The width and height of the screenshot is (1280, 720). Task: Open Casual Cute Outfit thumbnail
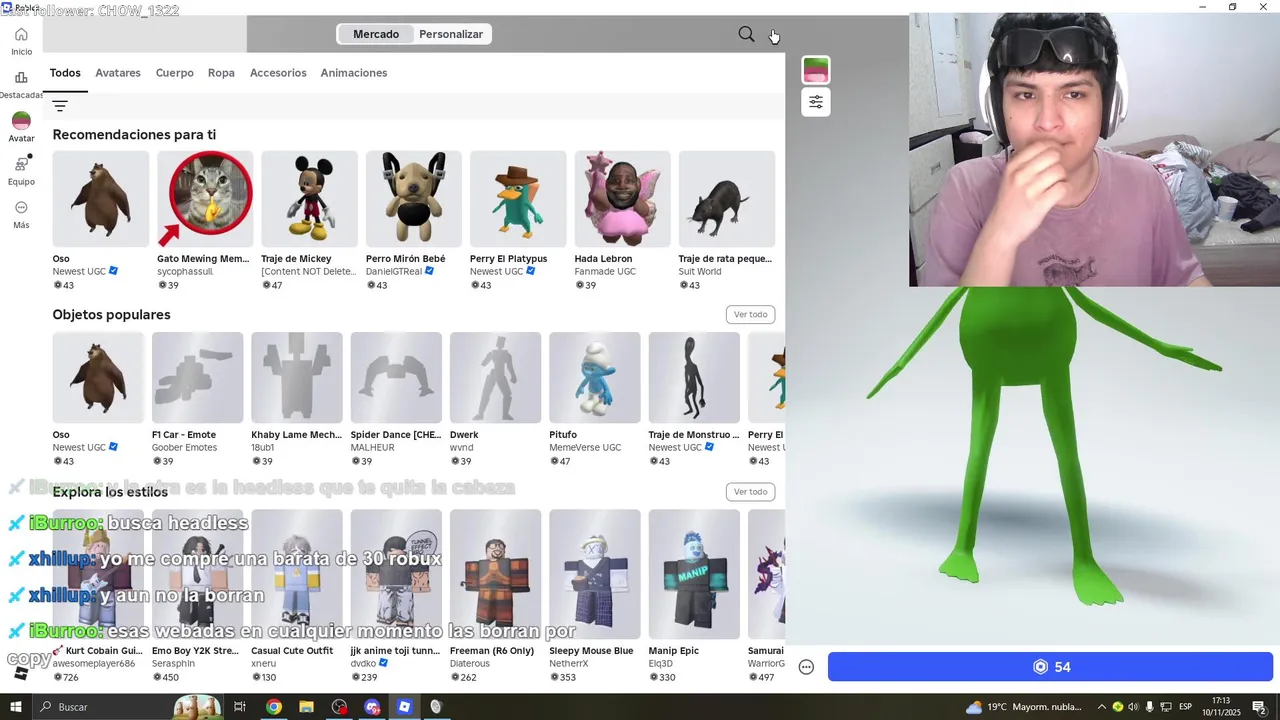click(x=297, y=574)
